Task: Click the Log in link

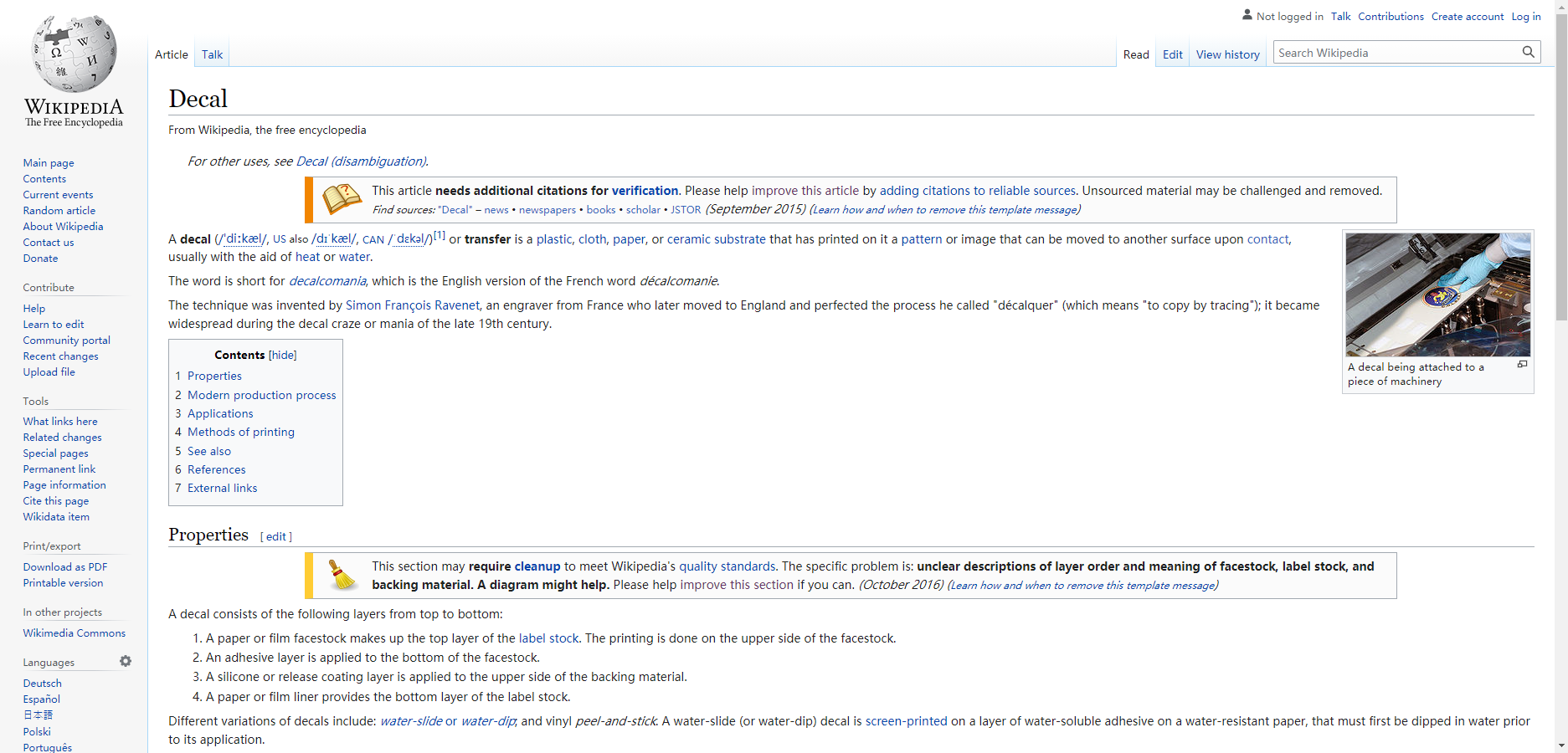Action: coord(1525,16)
